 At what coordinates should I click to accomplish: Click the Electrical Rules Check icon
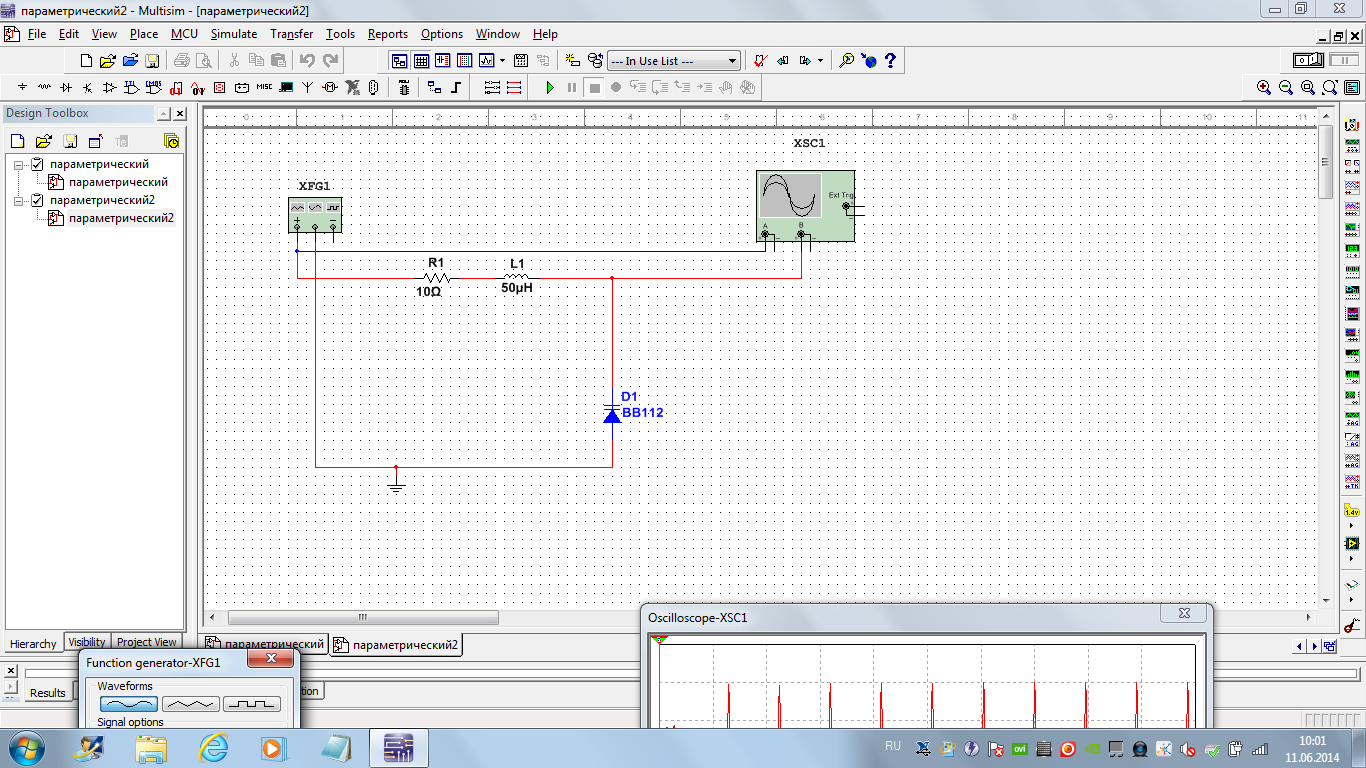761,61
